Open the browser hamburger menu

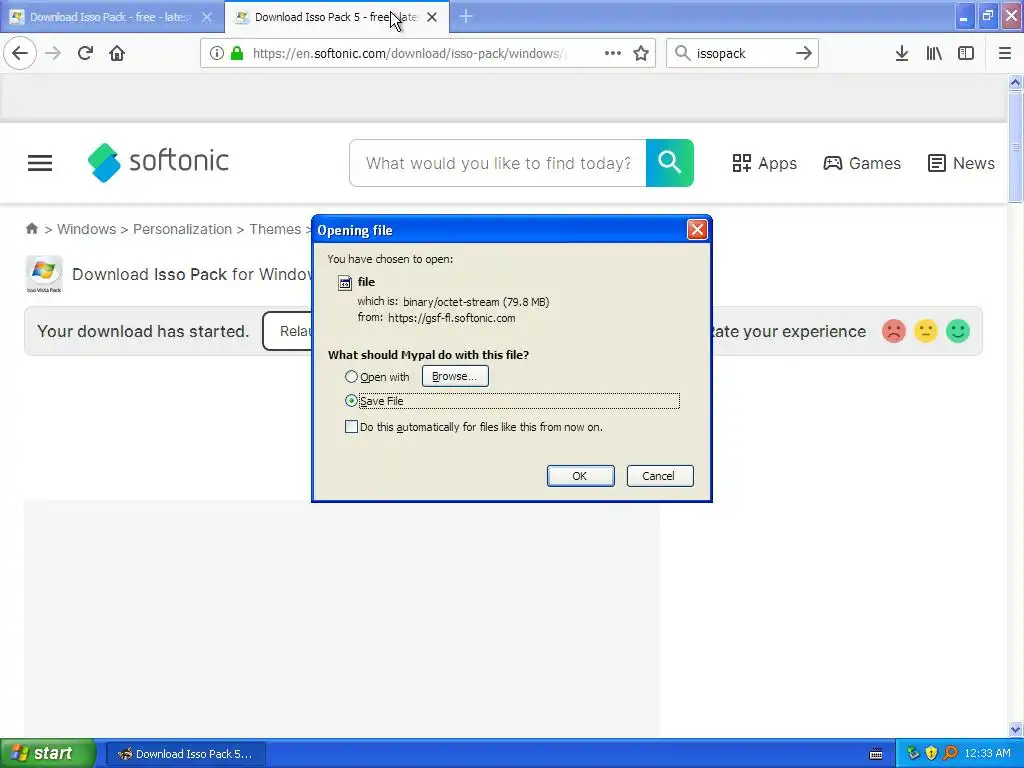(x=1005, y=53)
